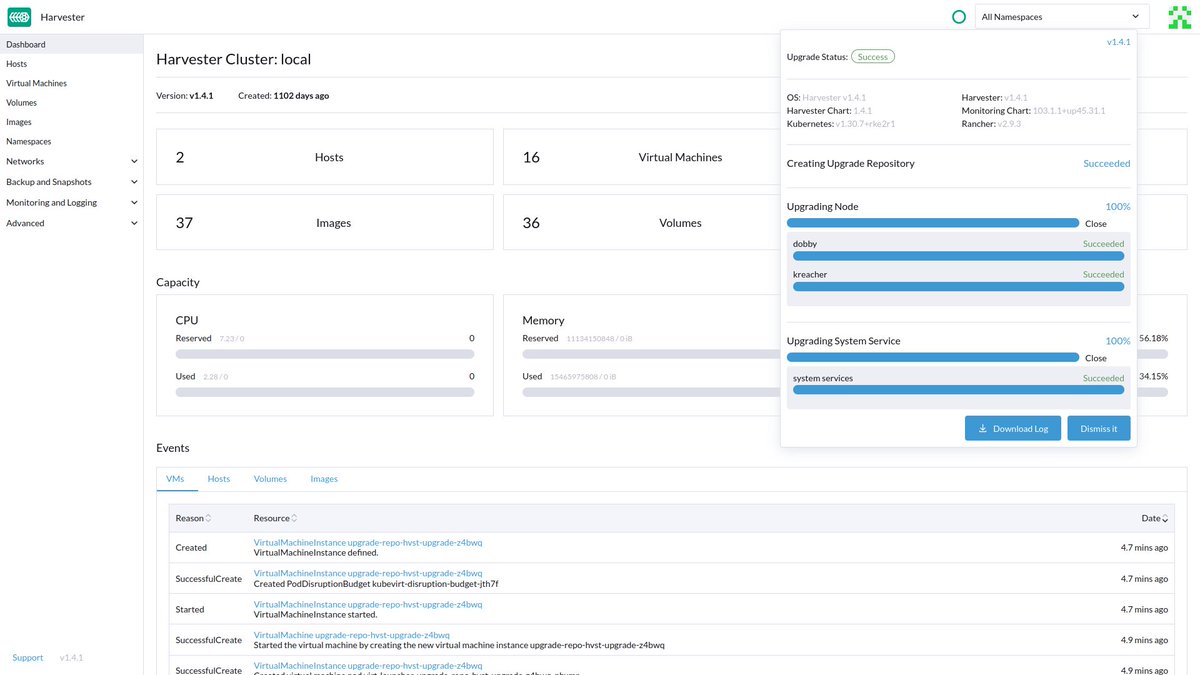Open Namespaces in sidebar

[71, 141]
